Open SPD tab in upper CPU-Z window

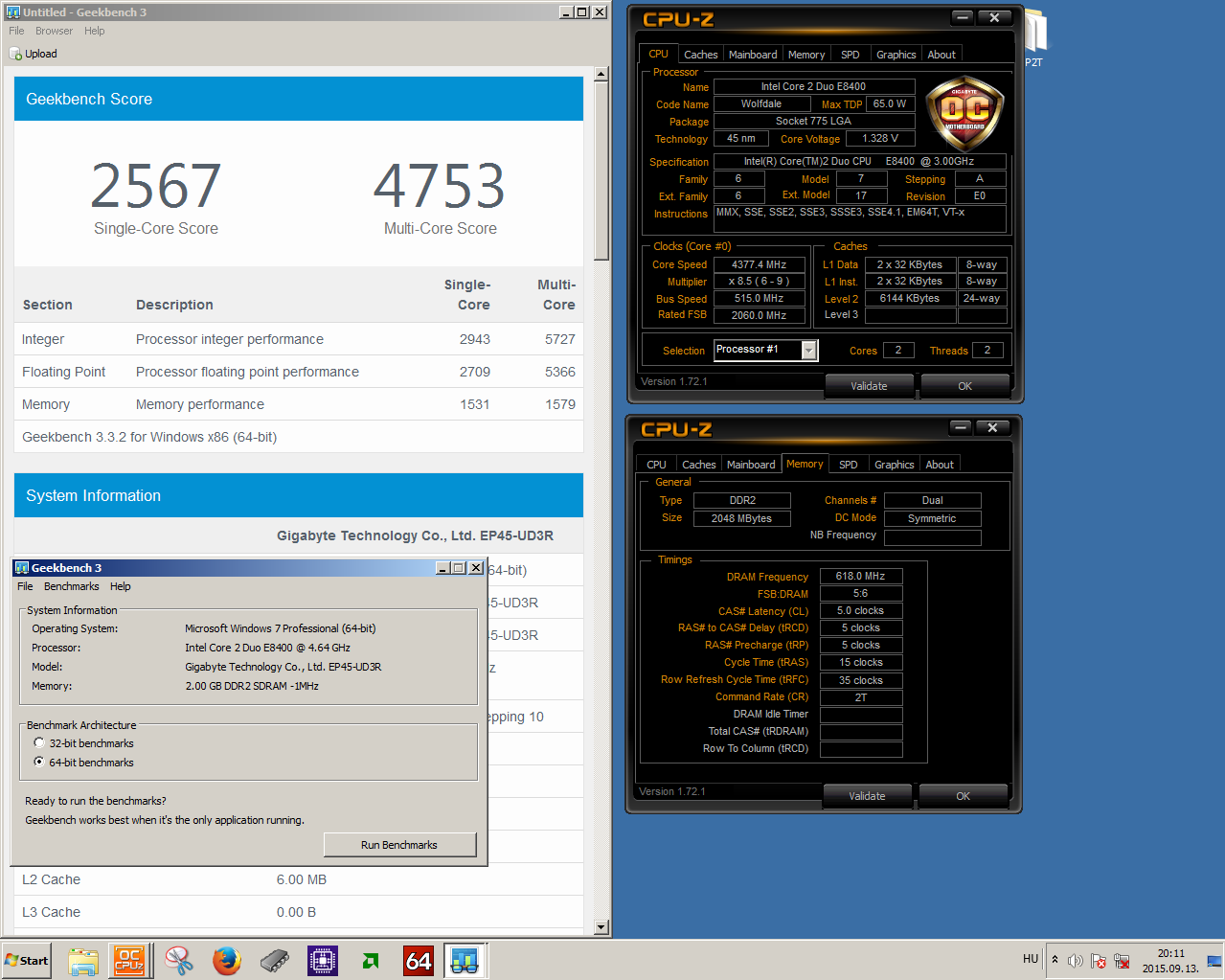(x=851, y=55)
